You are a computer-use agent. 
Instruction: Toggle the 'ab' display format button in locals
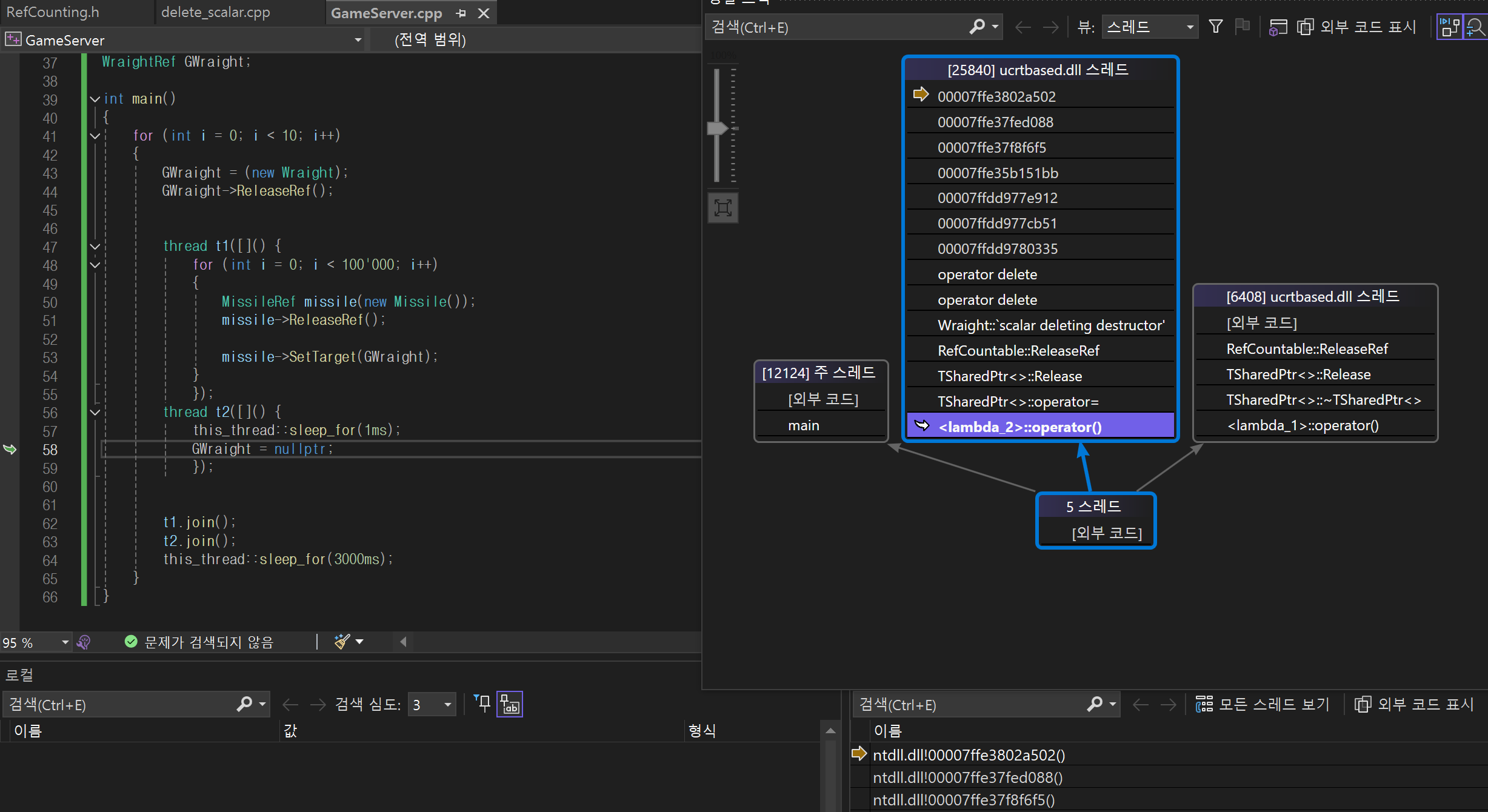510,704
